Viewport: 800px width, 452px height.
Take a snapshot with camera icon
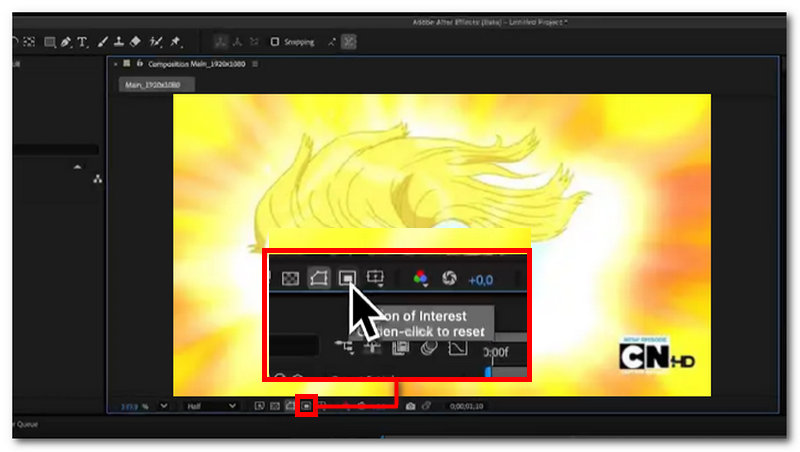(x=410, y=406)
